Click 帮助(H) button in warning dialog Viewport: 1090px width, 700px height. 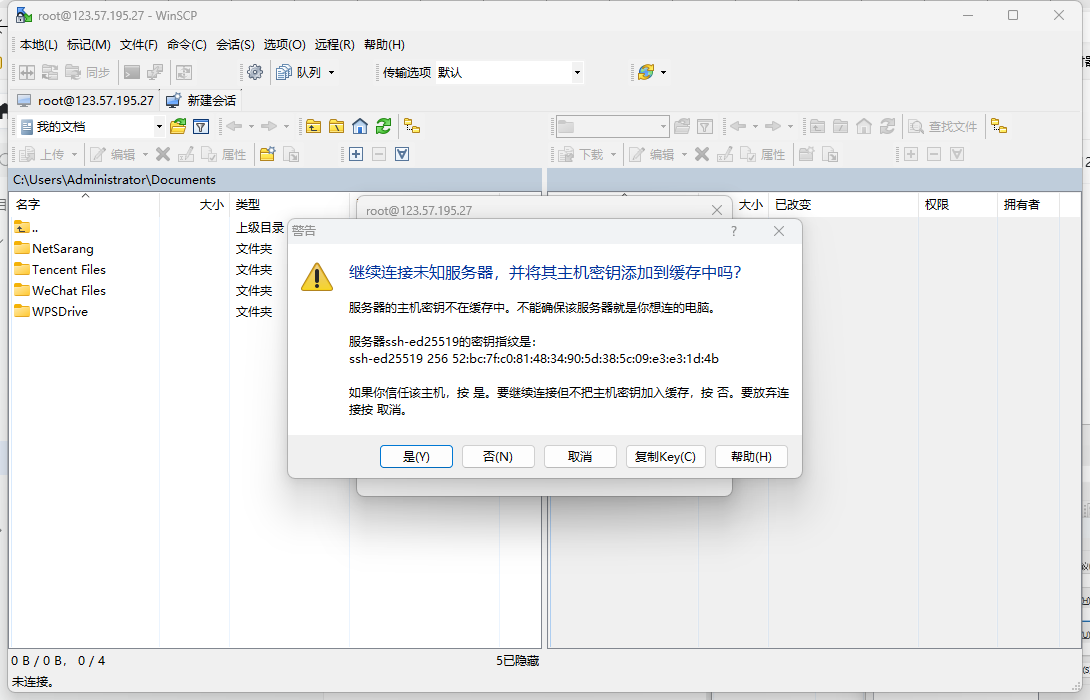[x=751, y=457]
